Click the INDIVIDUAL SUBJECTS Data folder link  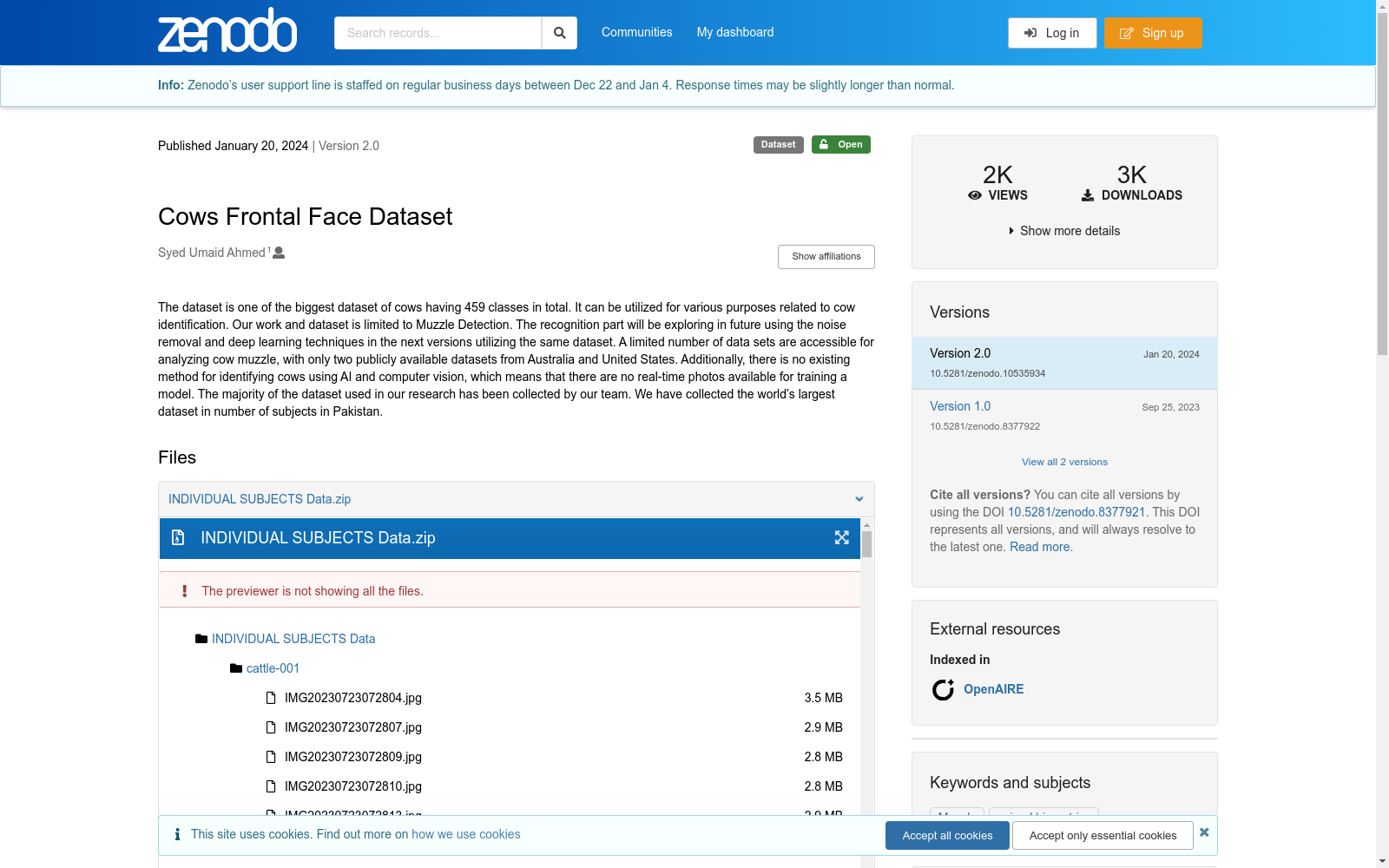pyautogui.click(x=293, y=639)
